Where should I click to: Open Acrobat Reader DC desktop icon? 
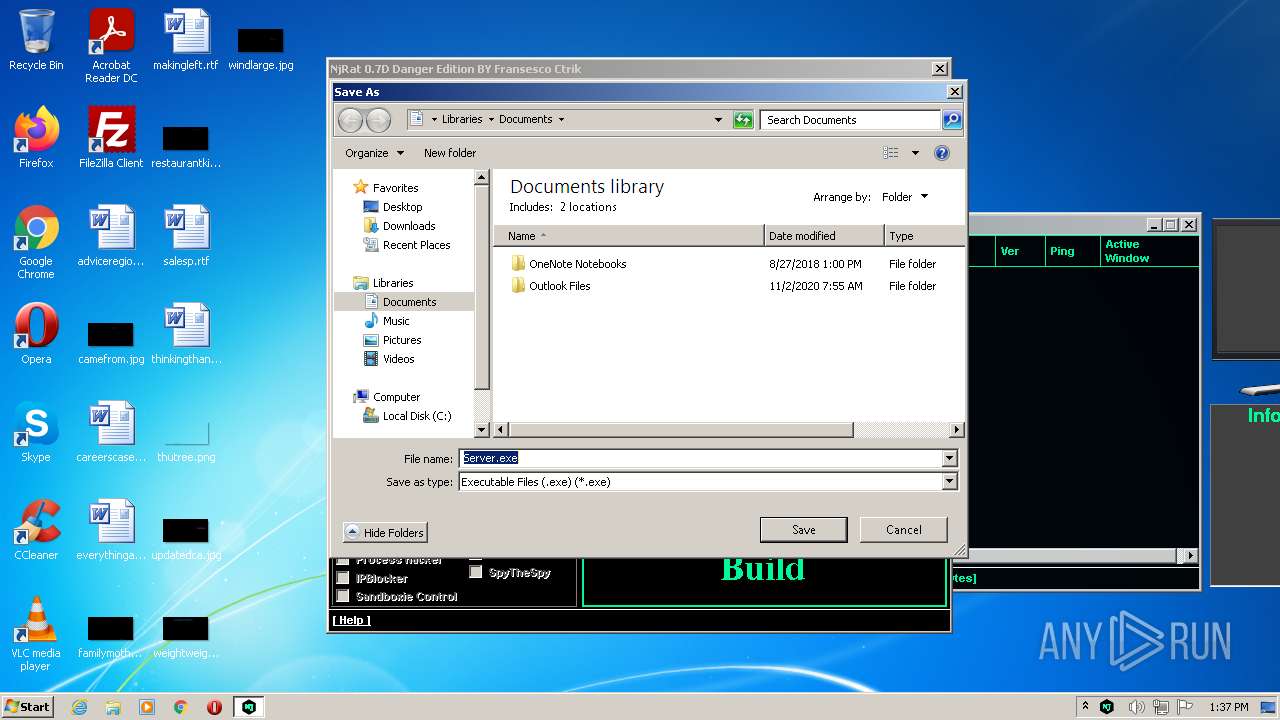(111, 46)
